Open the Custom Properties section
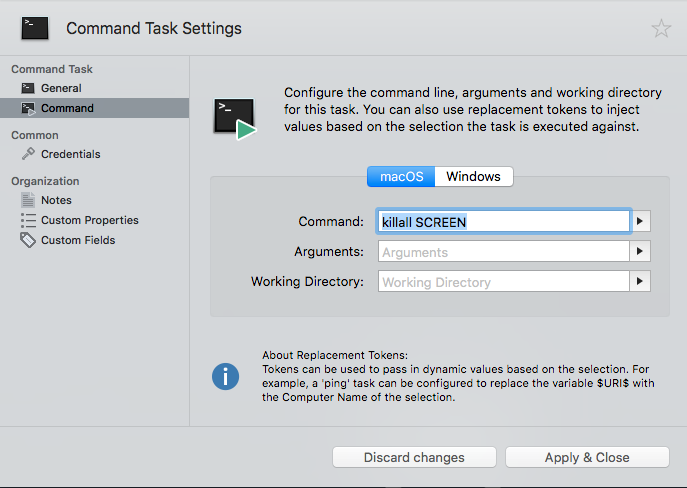This screenshot has height=488, width=687. 89,220
